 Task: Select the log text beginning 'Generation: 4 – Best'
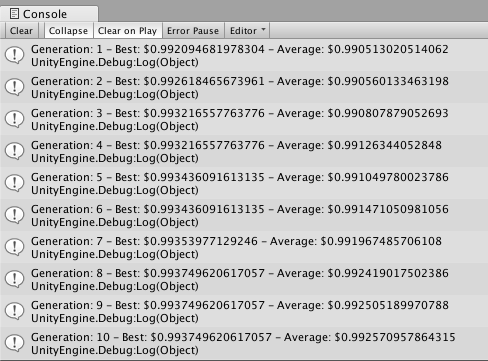click(x=236, y=145)
